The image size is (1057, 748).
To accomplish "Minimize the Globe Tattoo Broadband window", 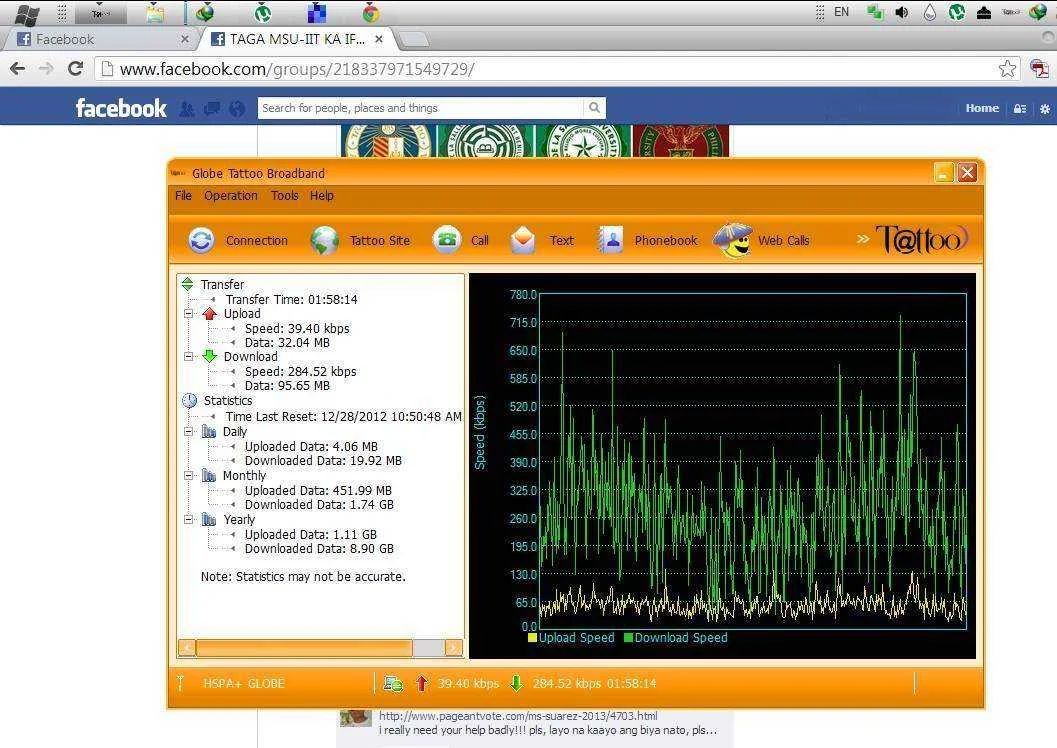I will [x=943, y=173].
